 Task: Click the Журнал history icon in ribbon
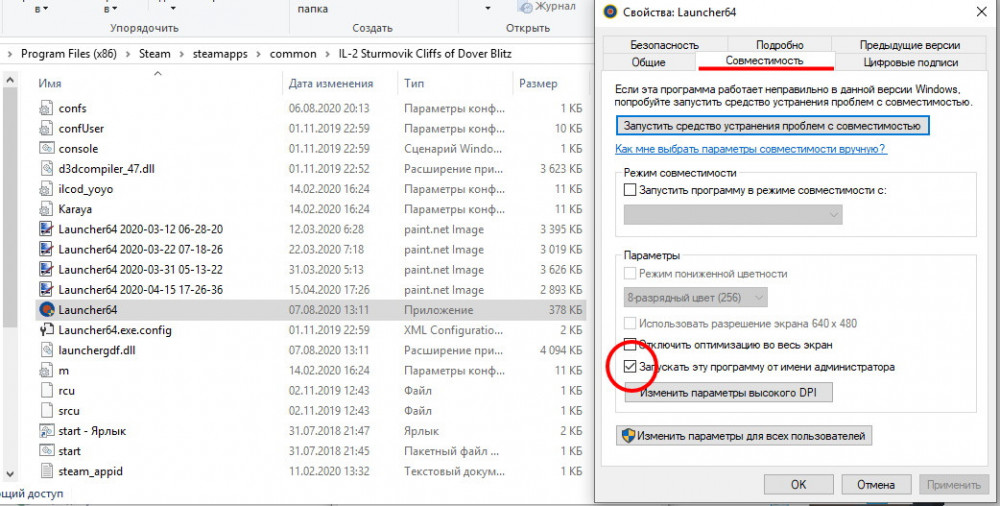pyautogui.click(x=526, y=7)
